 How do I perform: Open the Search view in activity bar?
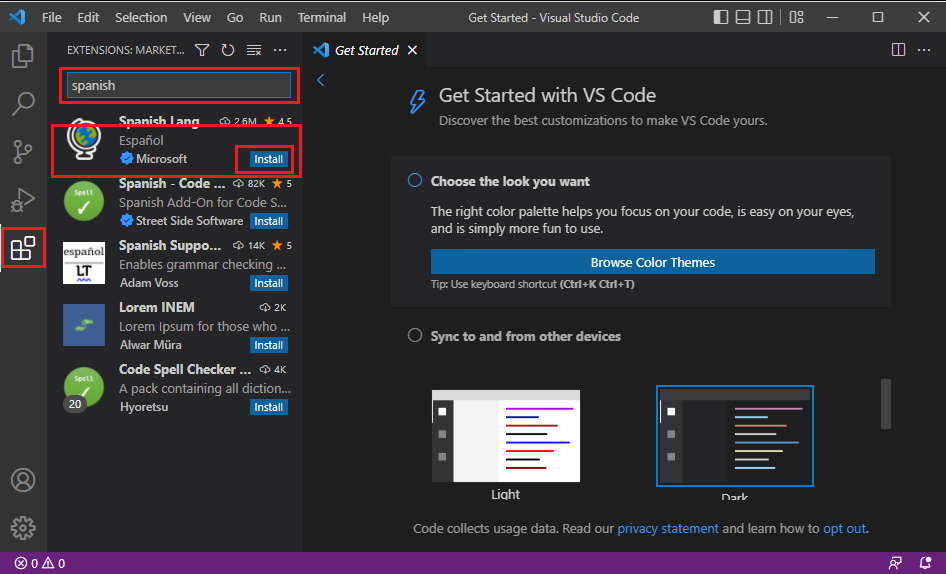tap(23, 103)
